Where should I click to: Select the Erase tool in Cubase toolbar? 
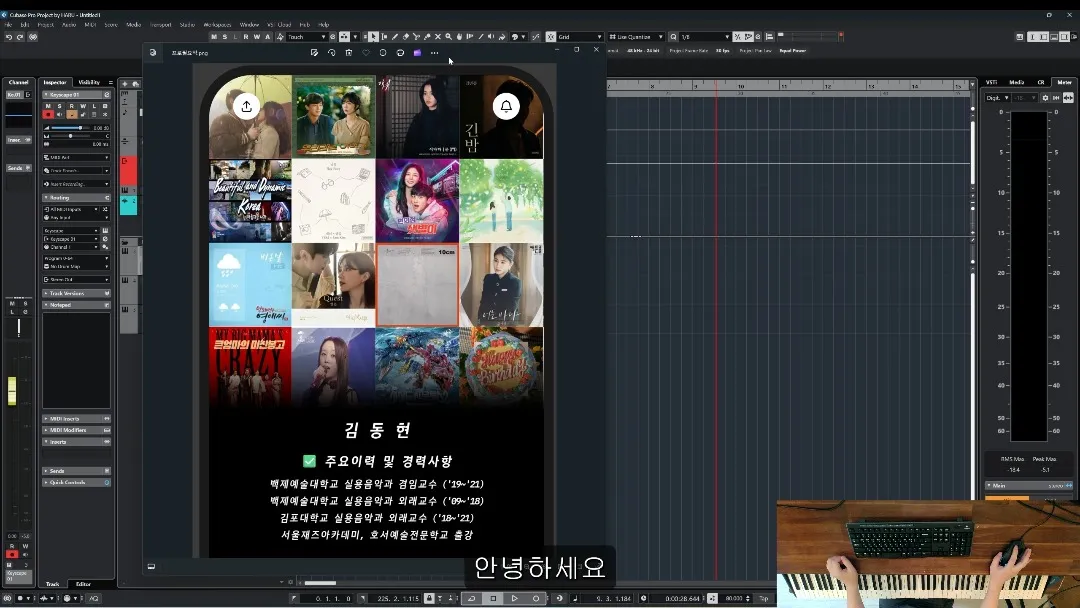coord(406,36)
